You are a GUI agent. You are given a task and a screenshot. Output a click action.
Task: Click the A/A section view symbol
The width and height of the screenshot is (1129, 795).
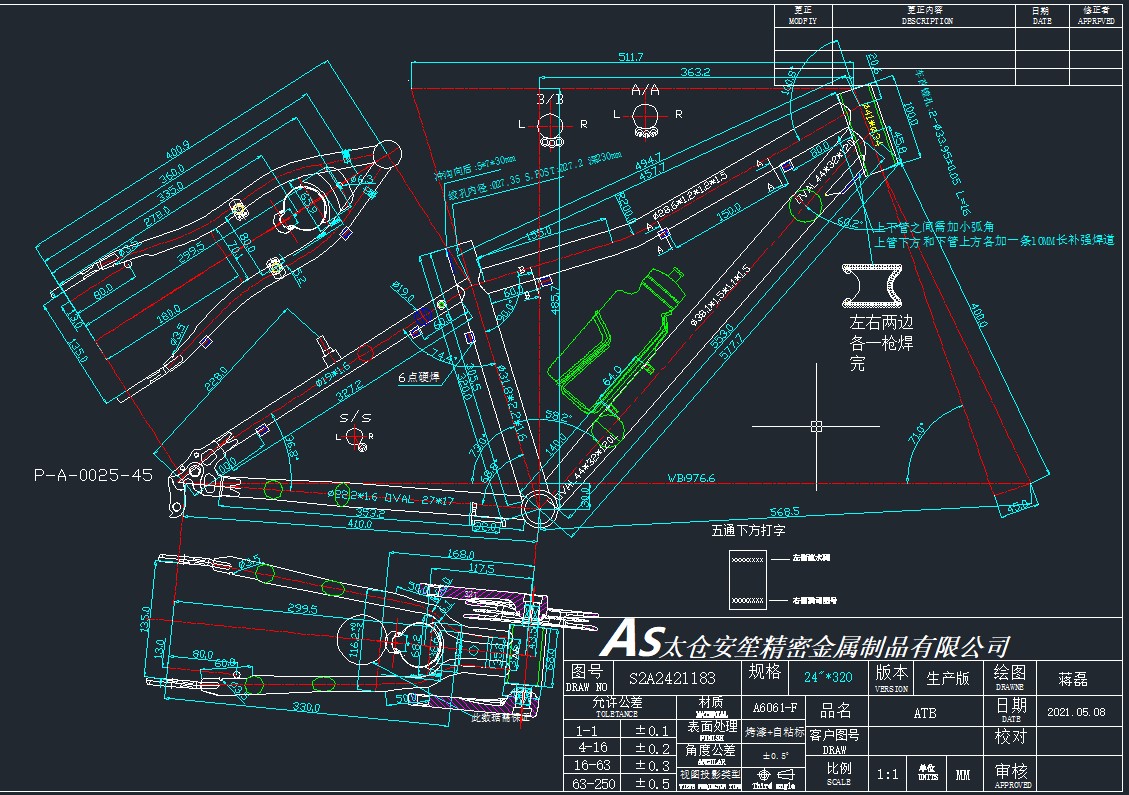(x=645, y=115)
